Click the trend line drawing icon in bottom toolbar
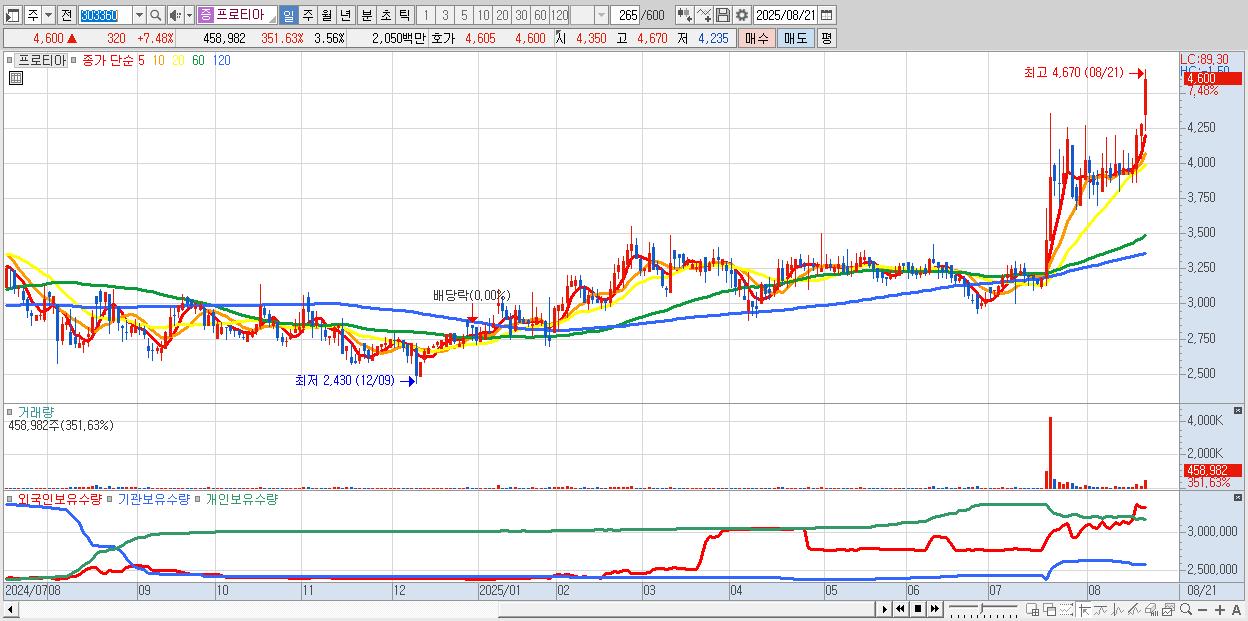This screenshot has height=621, width=1248. tap(1101, 609)
